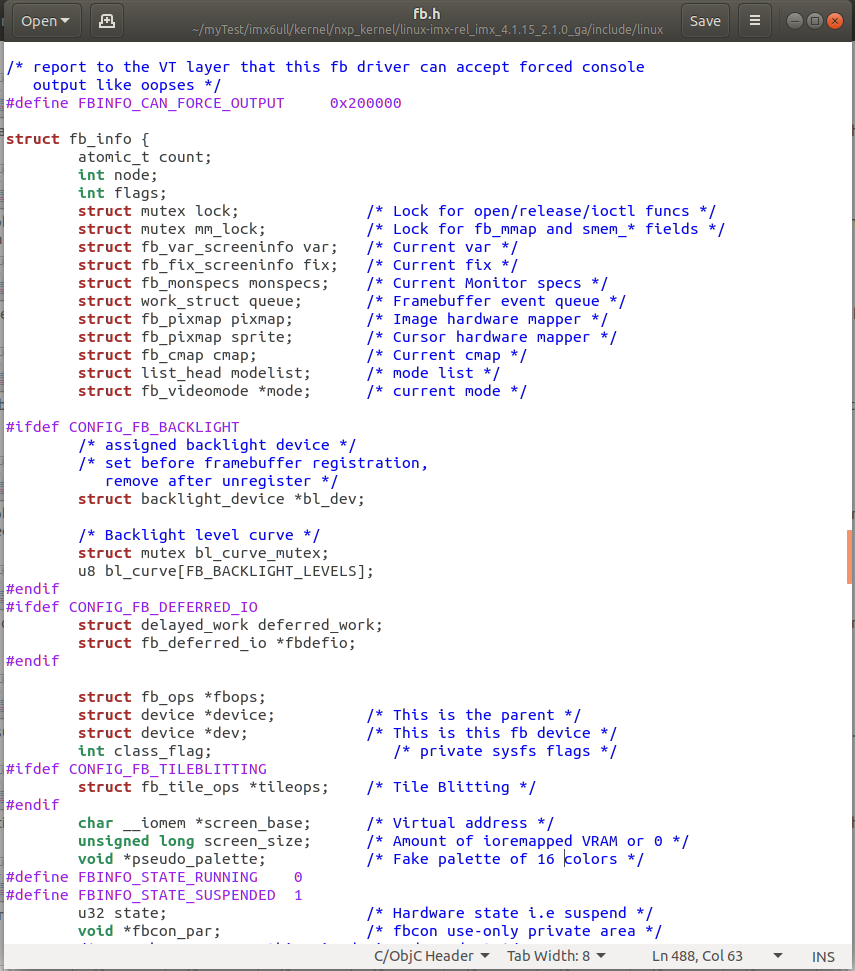Viewport: 855px width, 971px height.
Task: Click 'fb_monspecs monspecs;' declaration
Action: click(235, 282)
